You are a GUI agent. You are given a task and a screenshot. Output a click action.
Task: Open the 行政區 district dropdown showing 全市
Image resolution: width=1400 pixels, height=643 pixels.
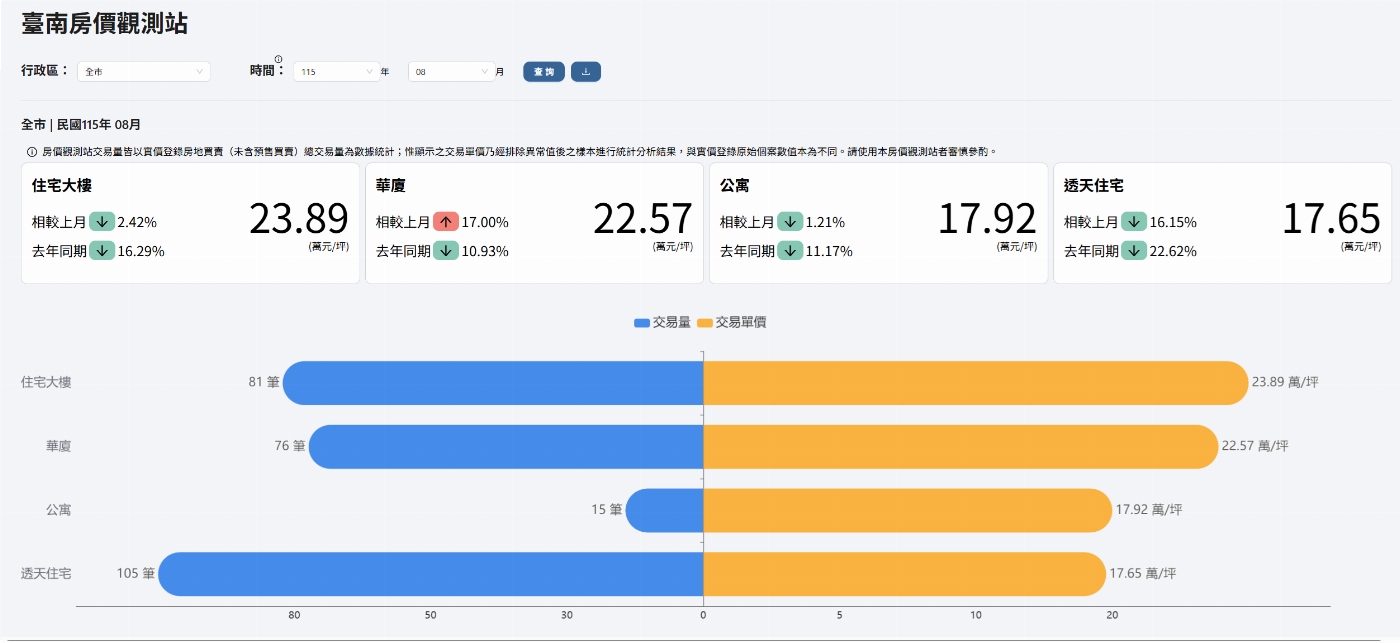point(144,72)
